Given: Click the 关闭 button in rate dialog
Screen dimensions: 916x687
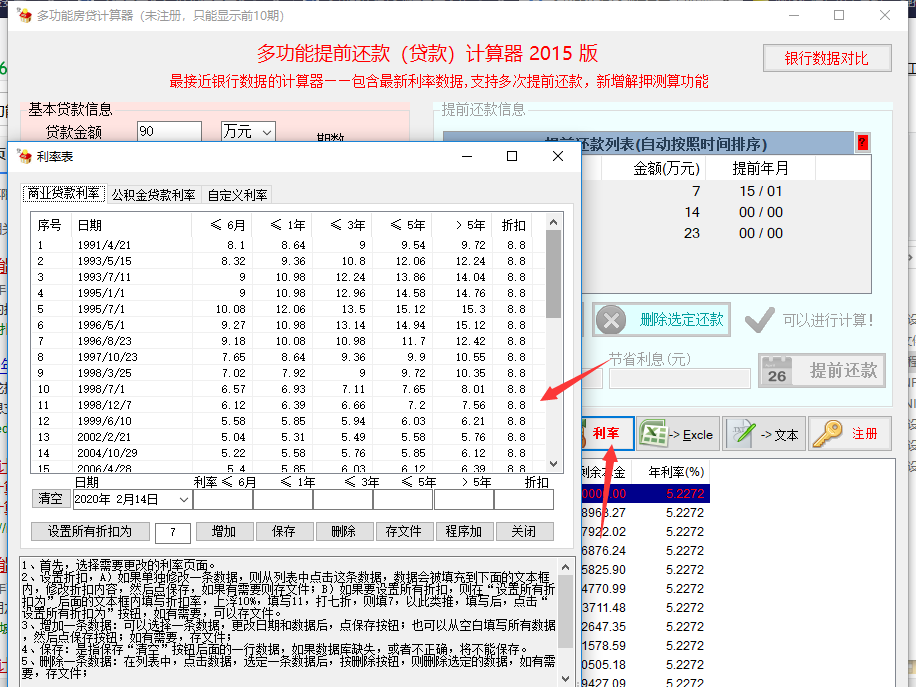Looking at the screenshot, I should point(523,531).
